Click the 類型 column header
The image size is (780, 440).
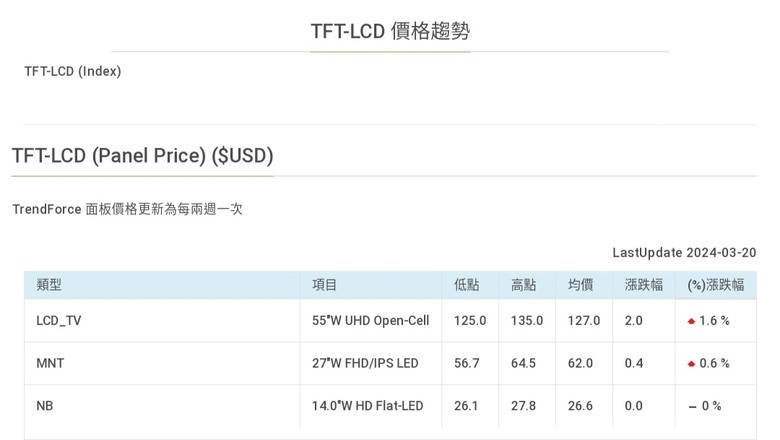coord(49,285)
